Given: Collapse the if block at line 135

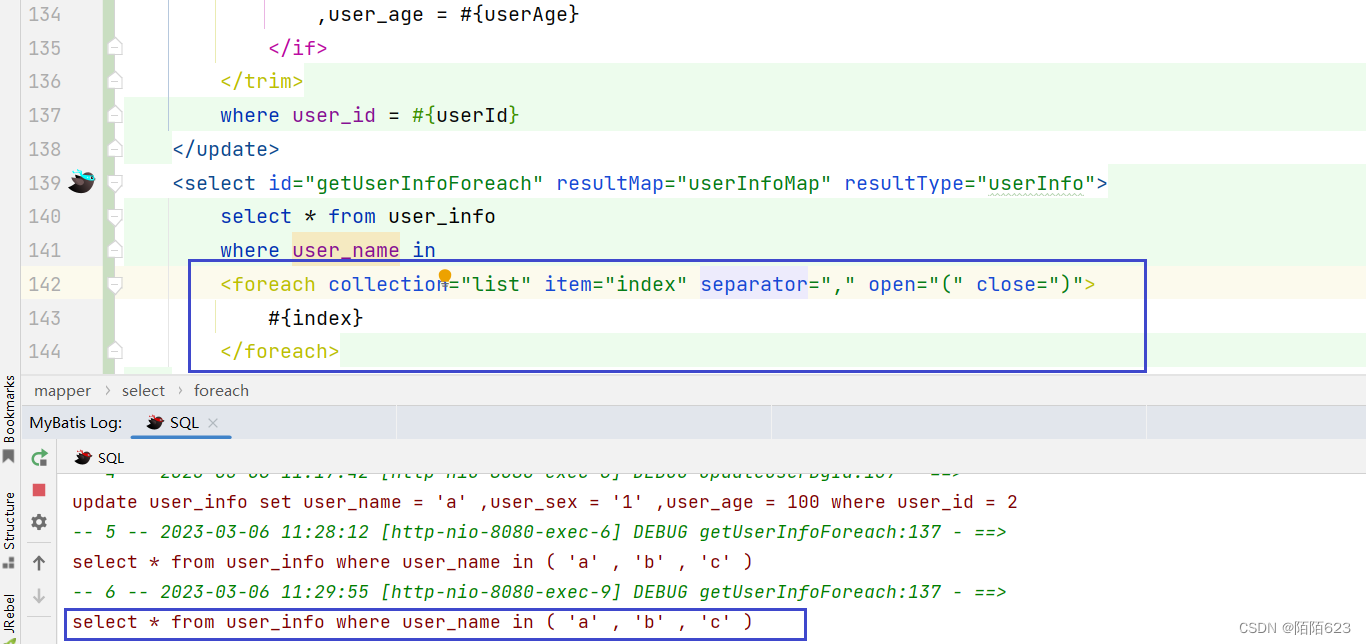Looking at the screenshot, I should click(x=114, y=48).
